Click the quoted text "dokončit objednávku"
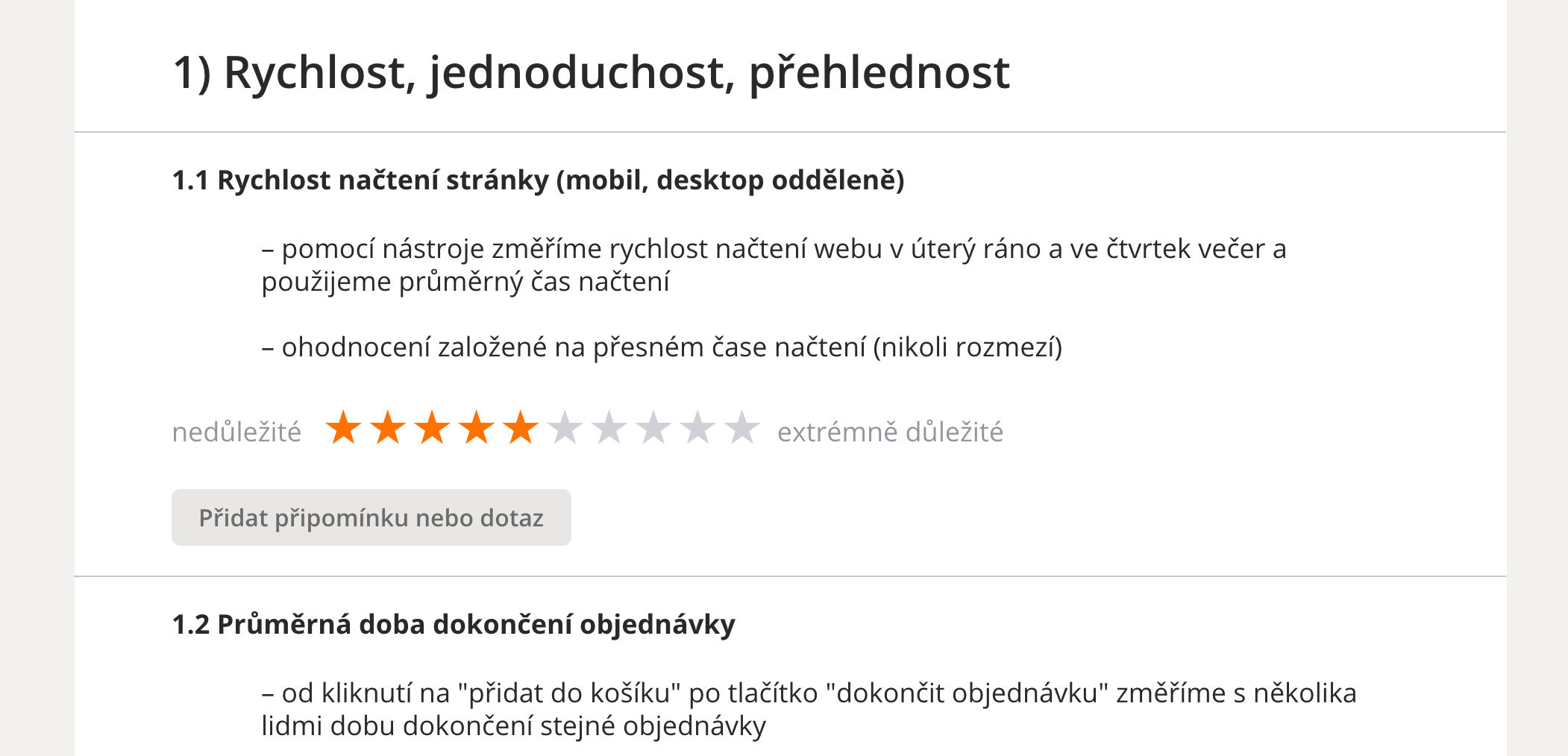Screen dimensions: 1568x756 click(967, 693)
